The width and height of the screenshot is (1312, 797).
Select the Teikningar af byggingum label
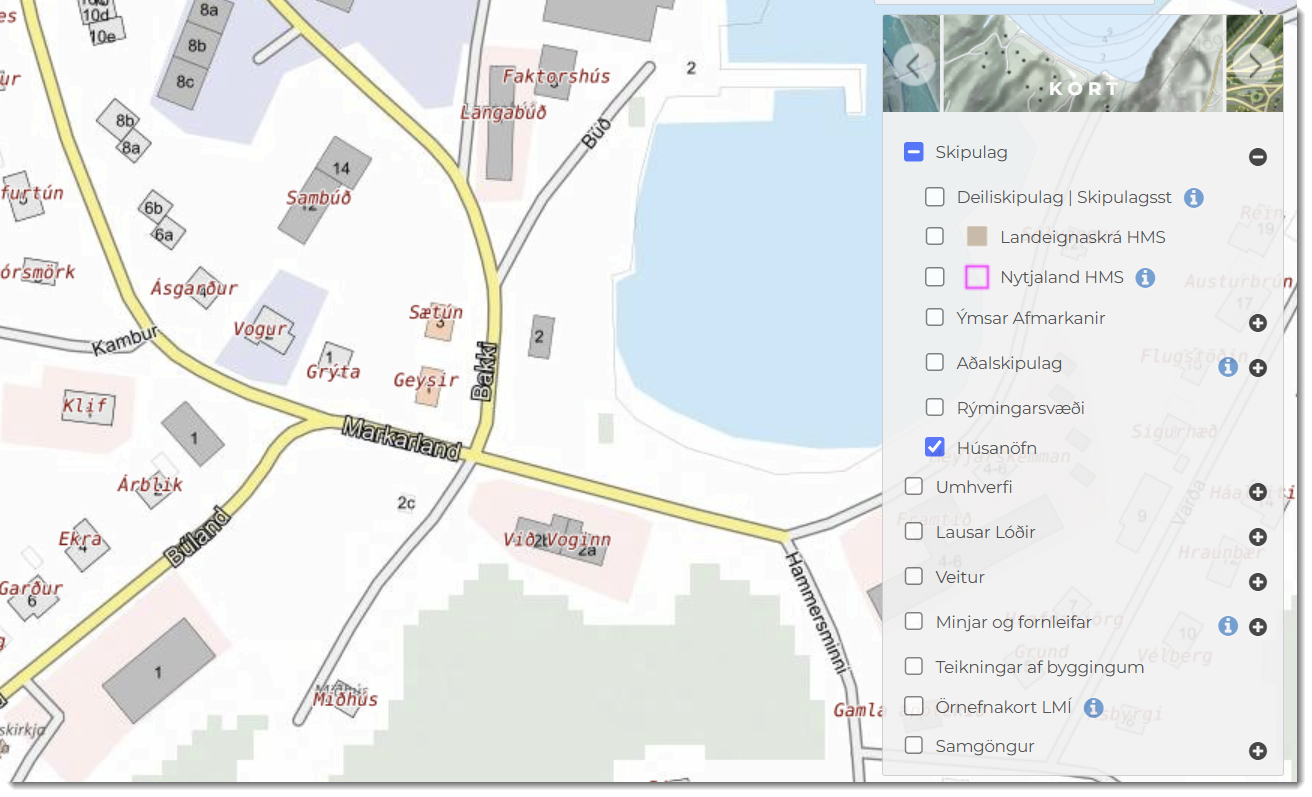[1039, 667]
